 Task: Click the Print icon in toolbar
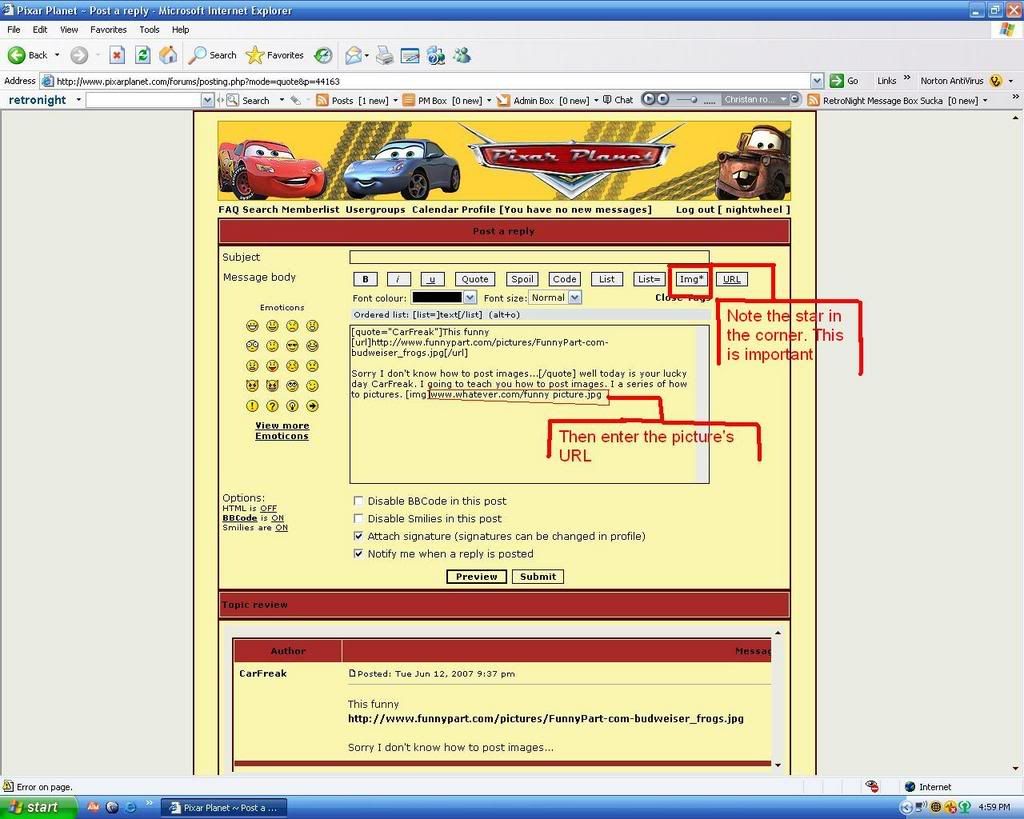click(384, 55)
